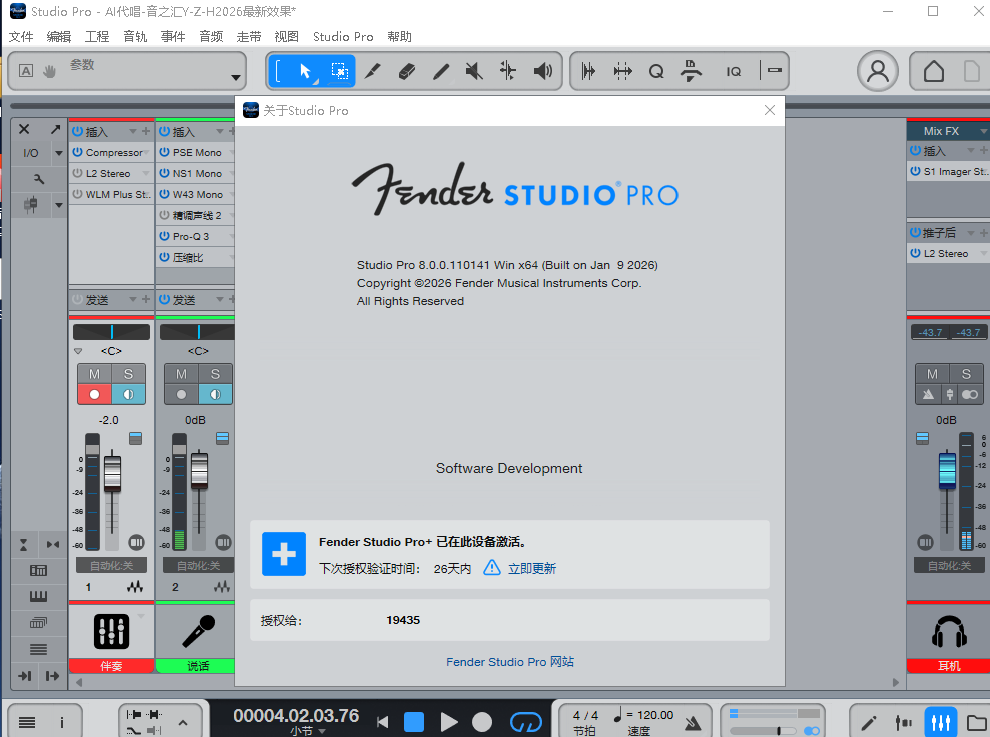Click the headphones icon of 耳机 channel
The width and height of the screenshot is (990, 737).
(949, 631)
